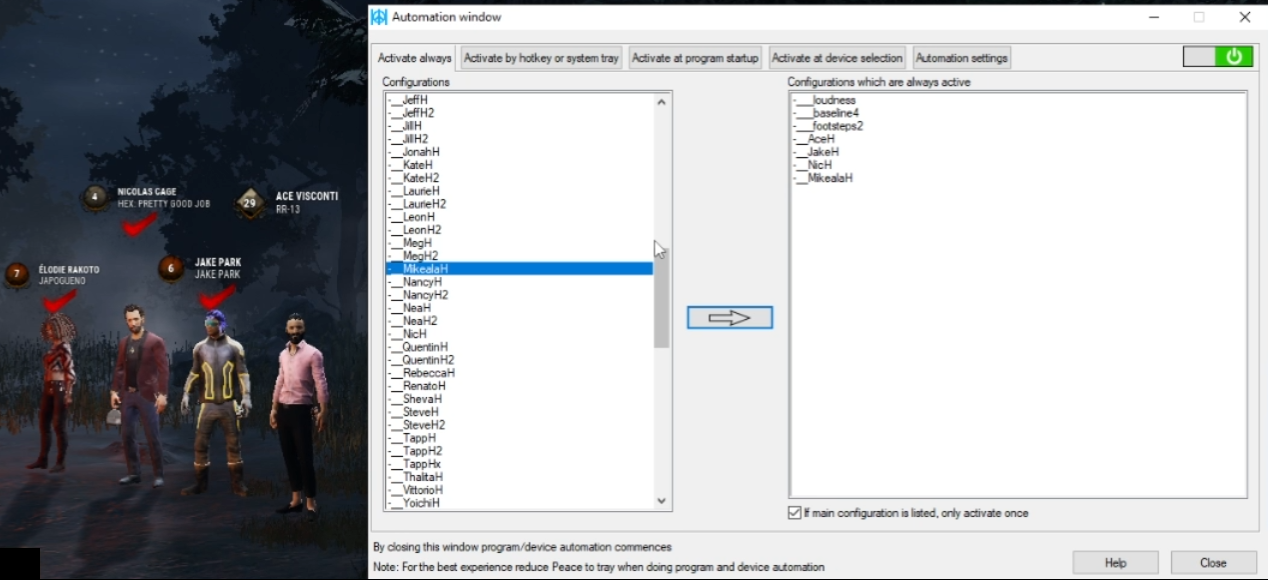Viewport: 1268px width, 580px height.
Task: Open Activate by hotkey or system tray tab
Action: pyautogui.click(x=541, y=58)
